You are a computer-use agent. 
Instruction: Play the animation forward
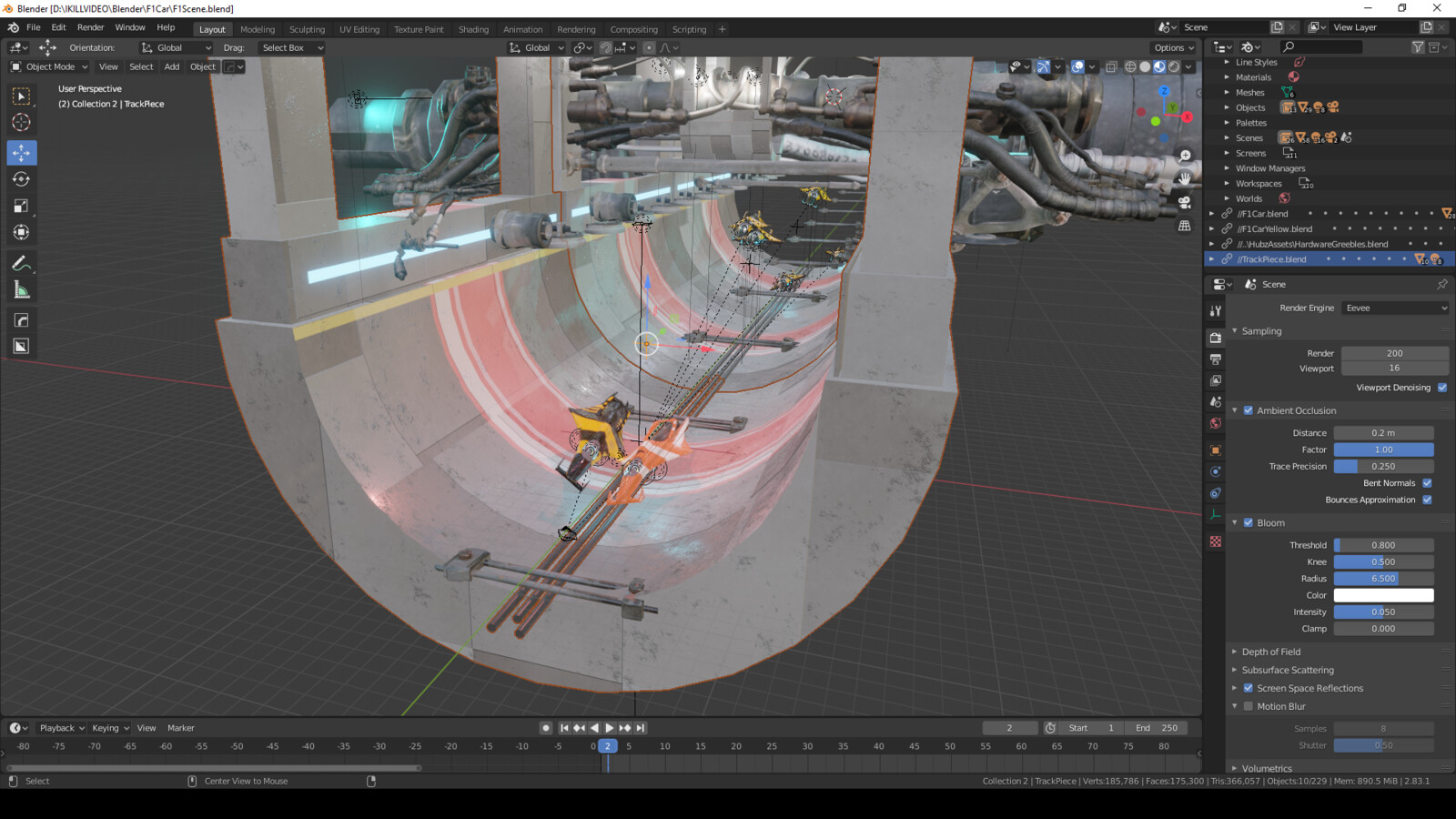(610, 728)
